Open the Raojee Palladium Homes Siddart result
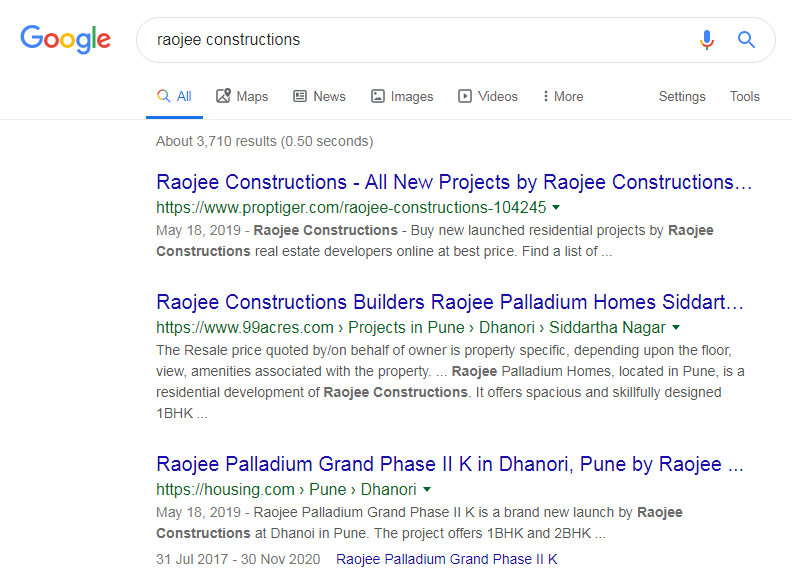Viewport: 792px width, 574px height. [x=450, y=302]
